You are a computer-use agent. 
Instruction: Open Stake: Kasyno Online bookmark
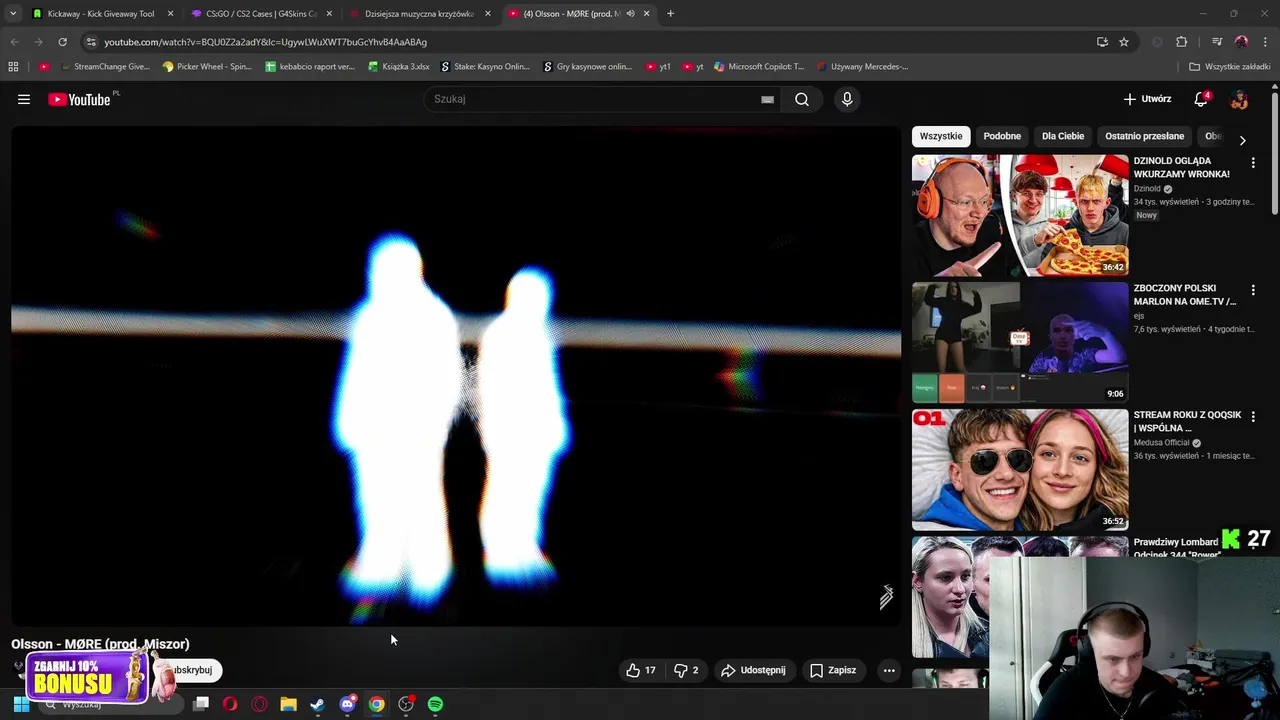pos(485,67)
